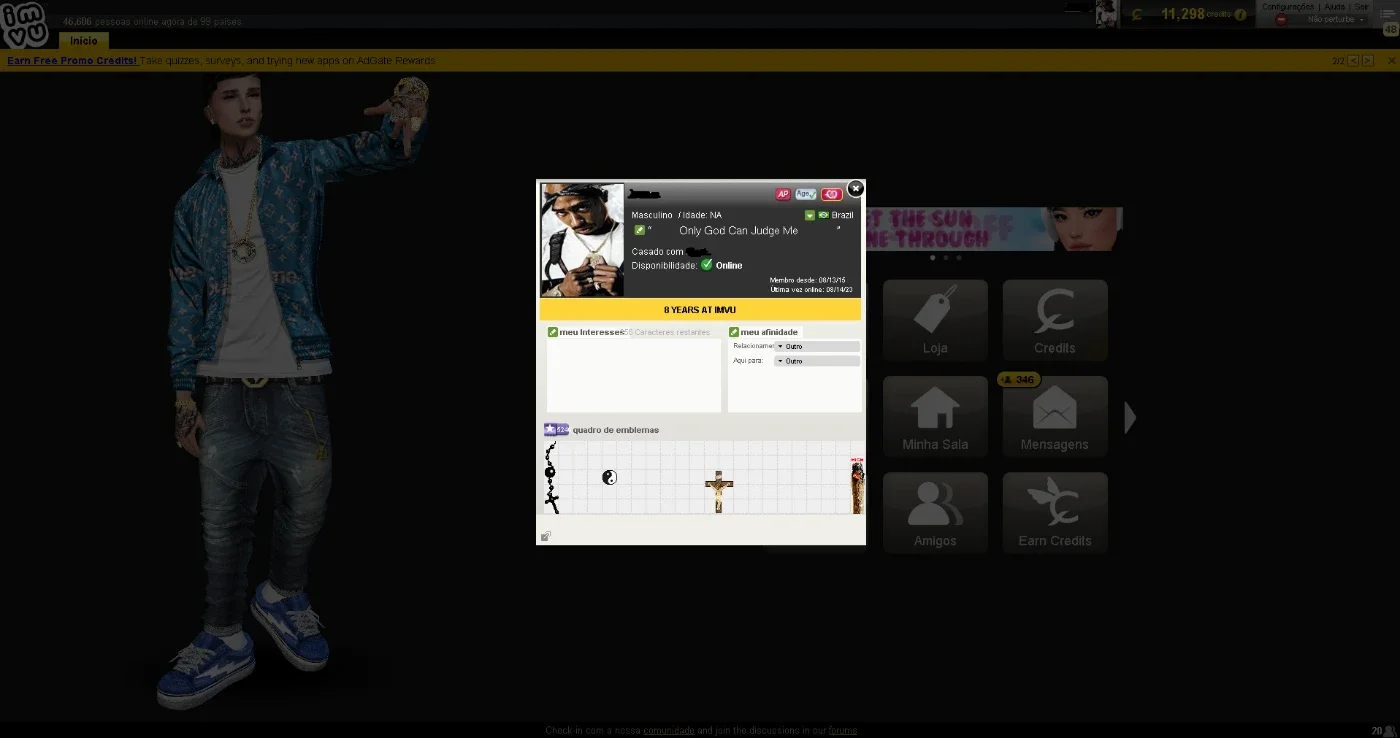The width and height of the screenshot is (1400, 738).
Task: Click Sair to log out
Action: 1361,7
